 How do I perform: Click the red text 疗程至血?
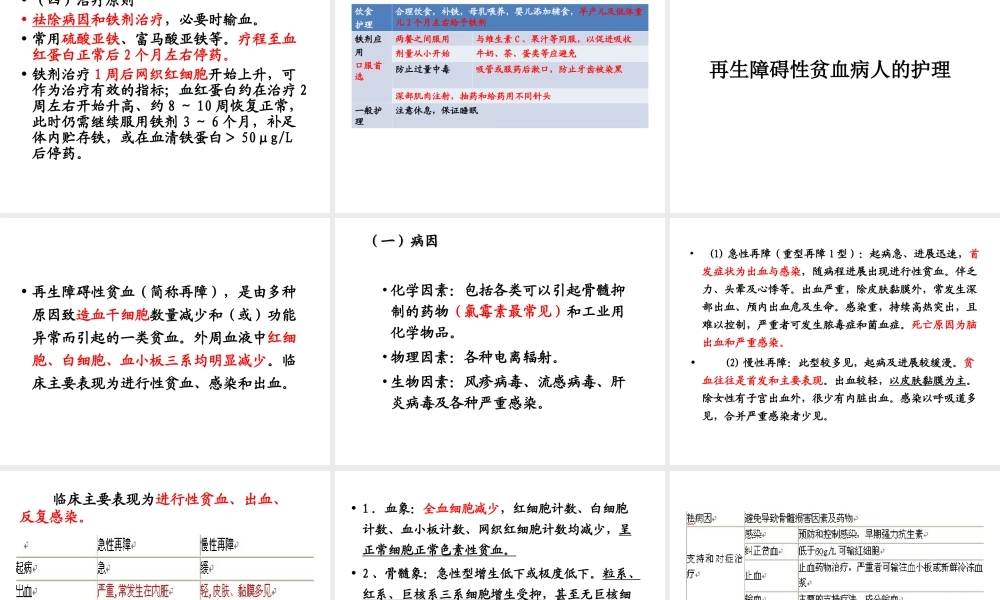267,39
